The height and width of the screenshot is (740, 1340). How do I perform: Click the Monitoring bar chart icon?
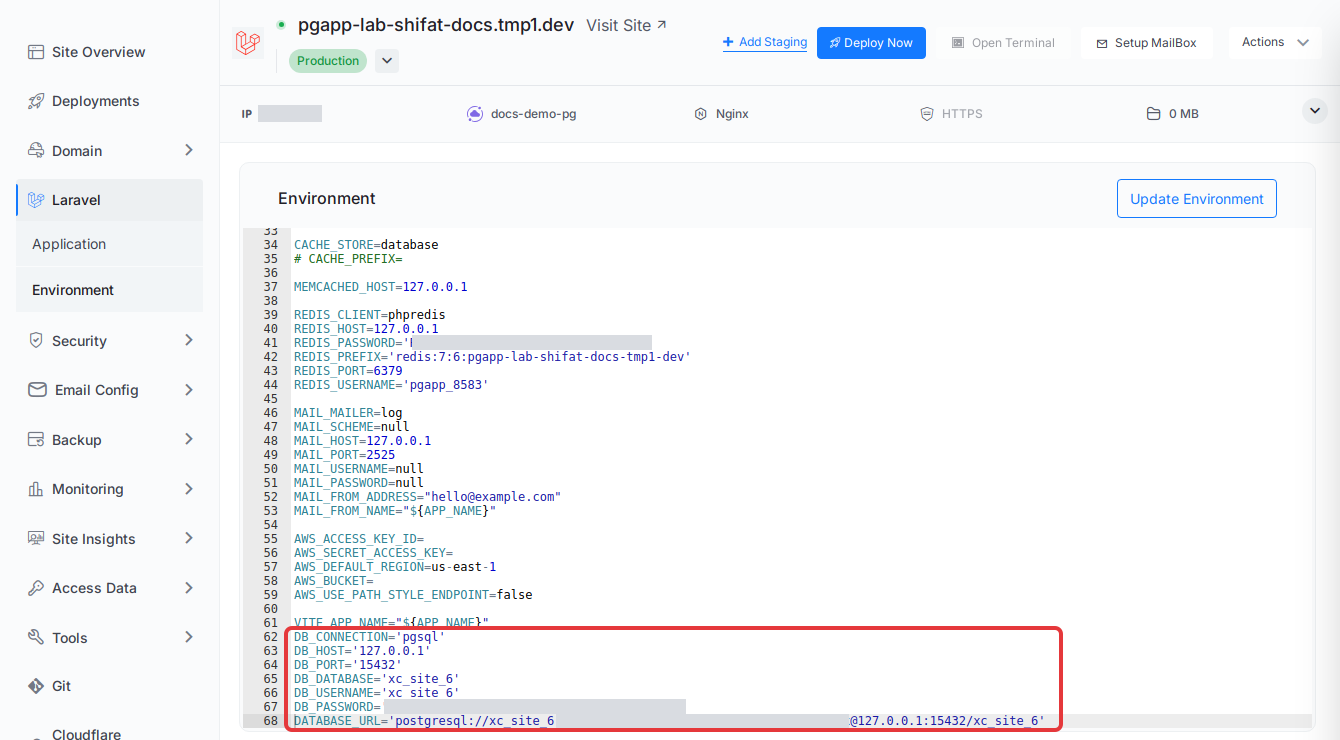click(x=36, y=489)
